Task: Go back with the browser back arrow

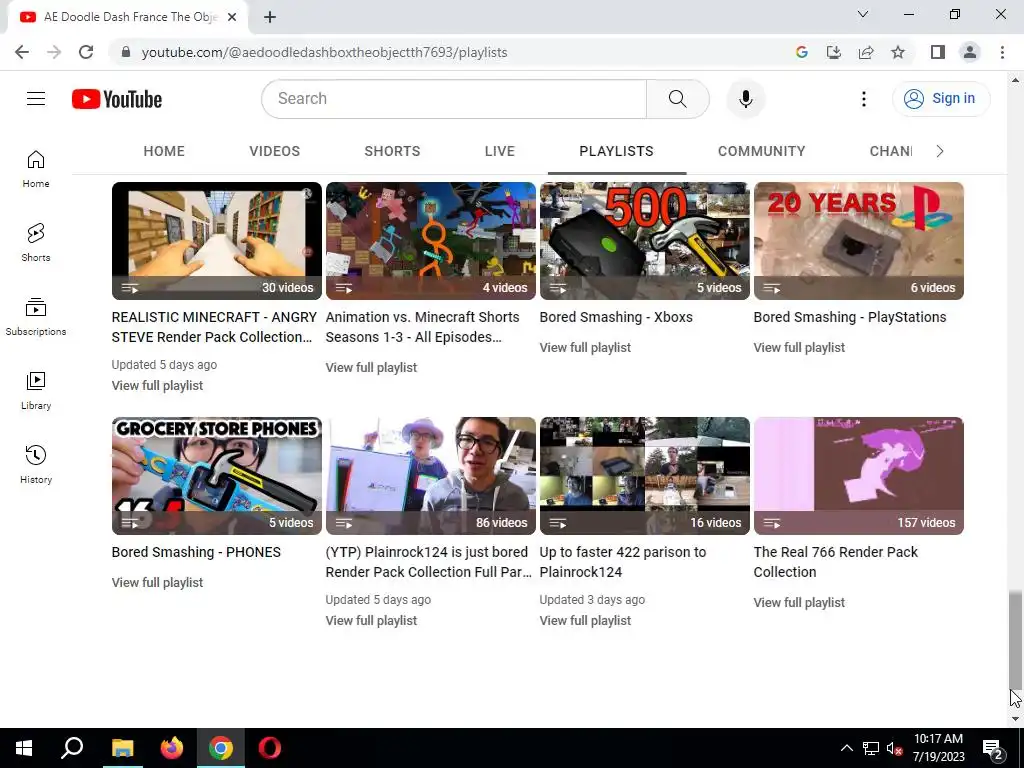Action: coord(22,52)
